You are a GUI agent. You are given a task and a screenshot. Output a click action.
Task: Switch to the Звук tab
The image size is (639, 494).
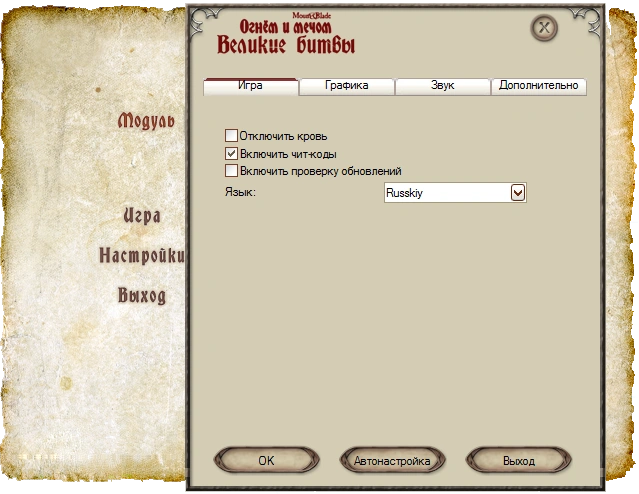[x=443, y=86]
